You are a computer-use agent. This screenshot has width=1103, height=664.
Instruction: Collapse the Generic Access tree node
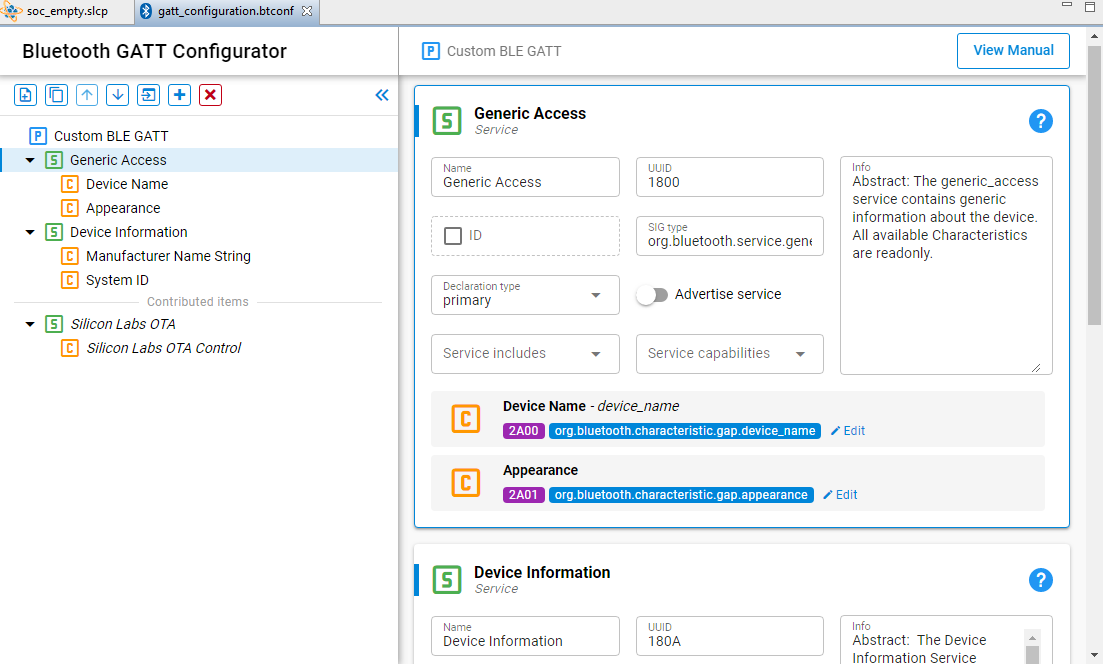[29, 159]
